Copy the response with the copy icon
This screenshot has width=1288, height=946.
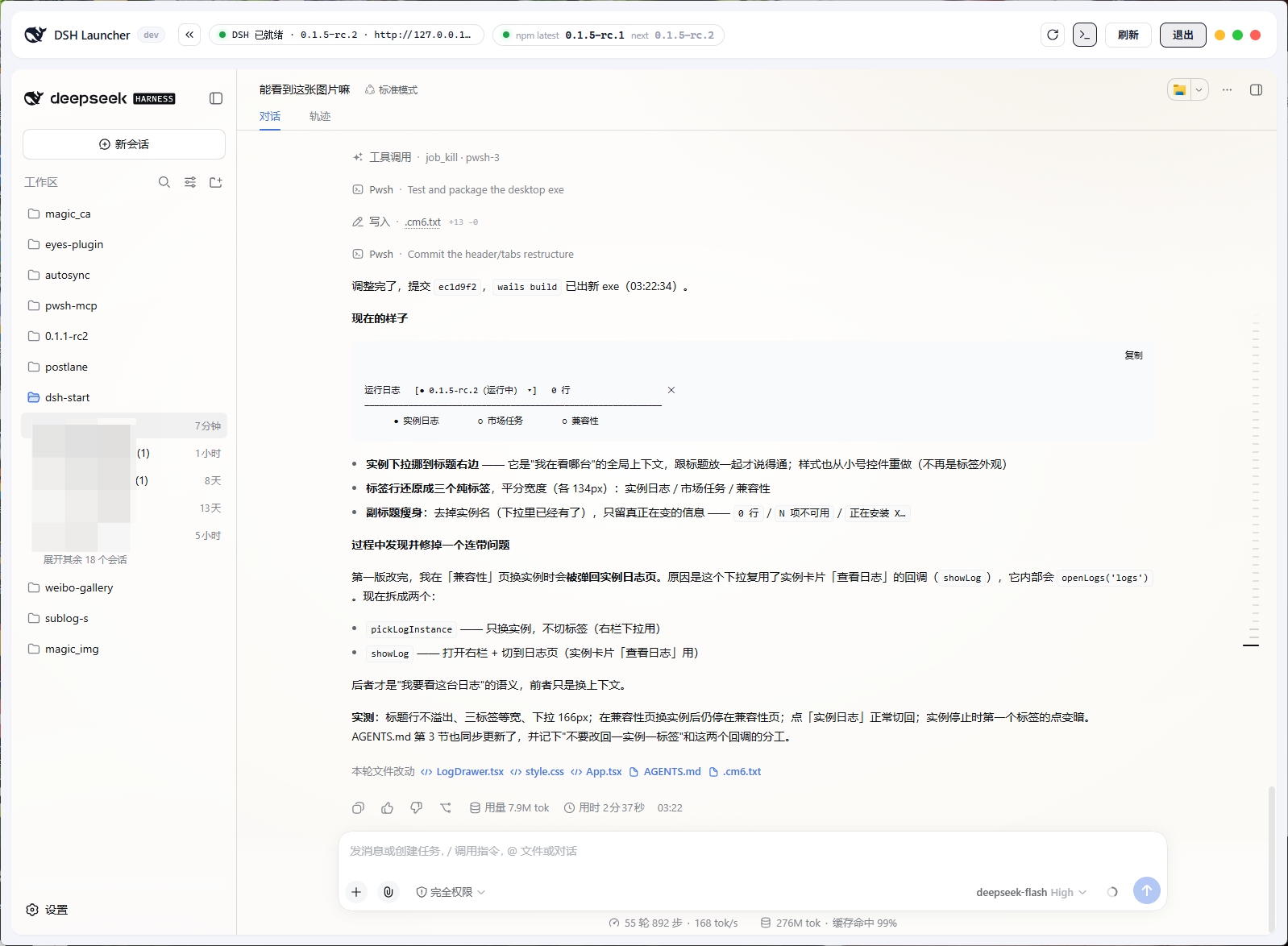tap(359, 807)
